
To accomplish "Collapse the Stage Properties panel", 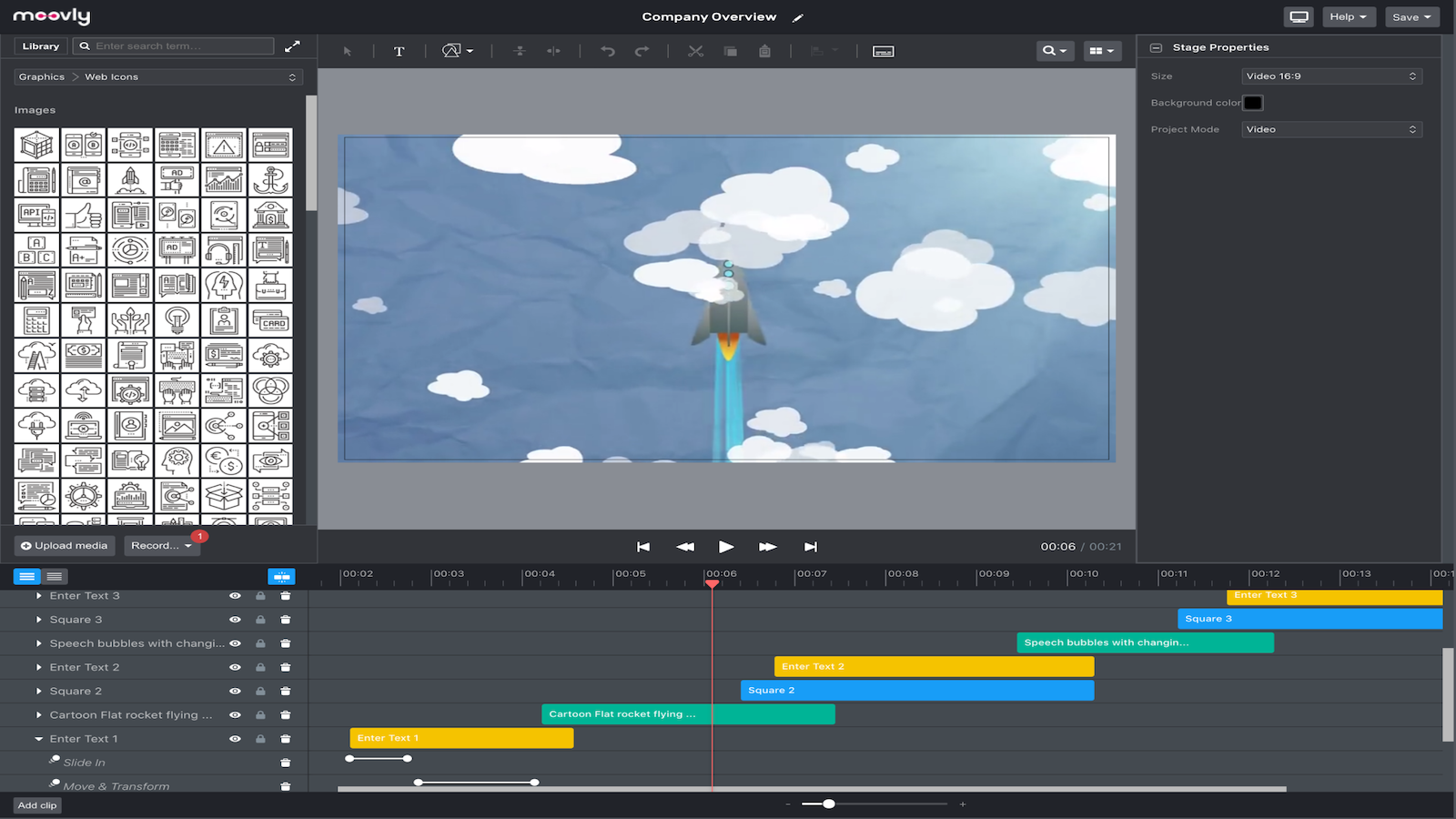I will tap(1156, 46).
